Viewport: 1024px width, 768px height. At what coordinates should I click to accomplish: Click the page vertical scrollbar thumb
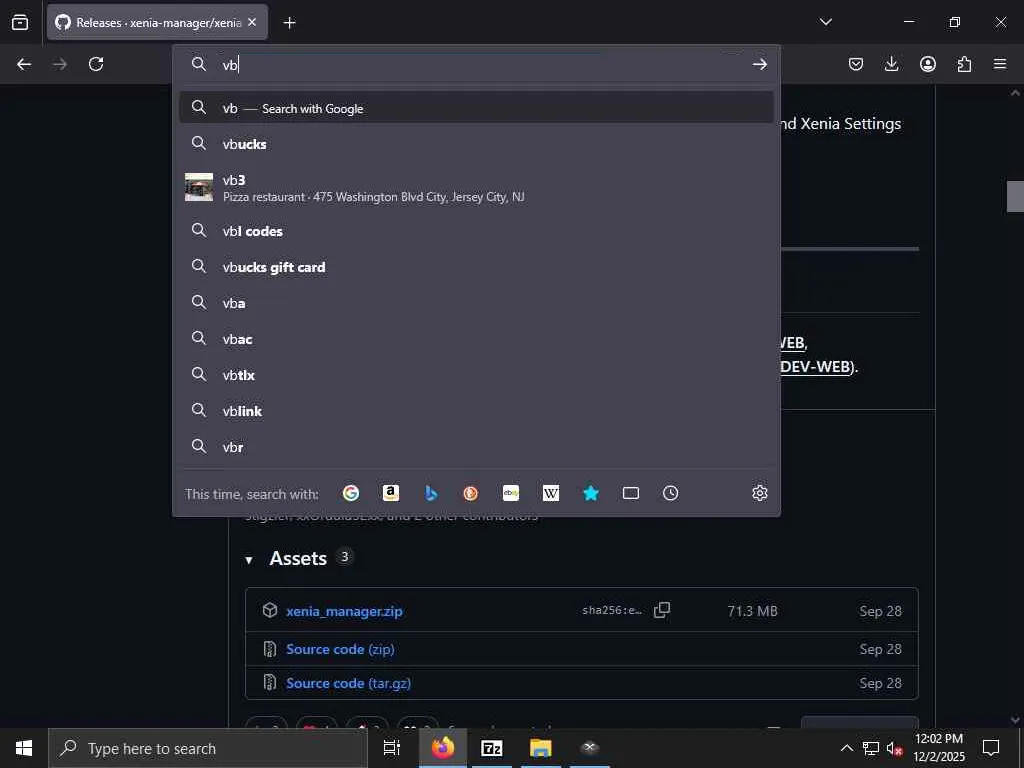click(x=1015, y=196)
